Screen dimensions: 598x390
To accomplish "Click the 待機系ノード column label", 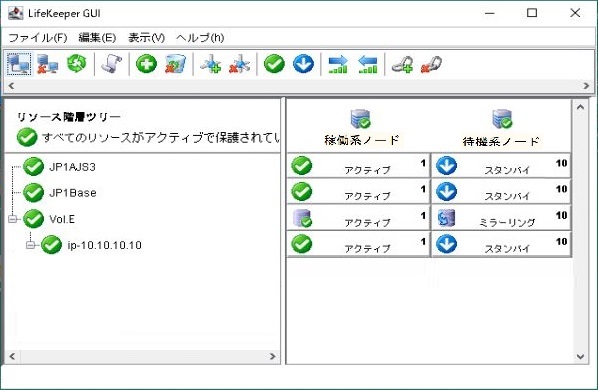I will pos(501,141).
